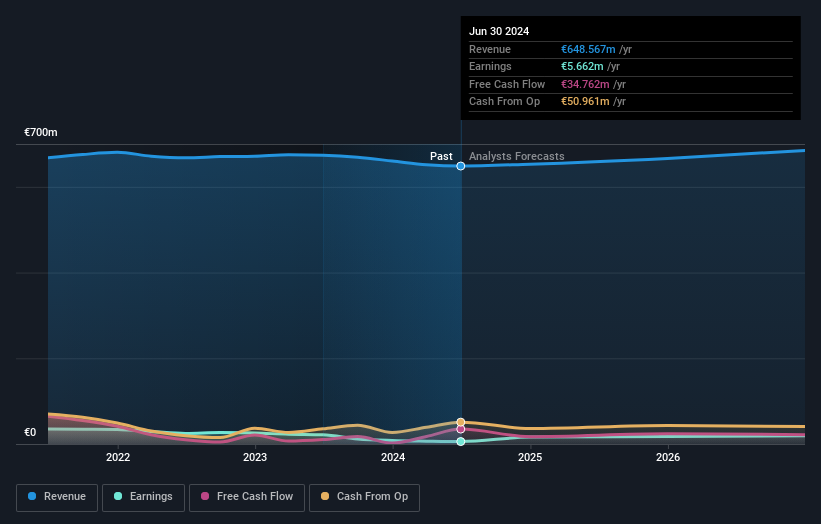821x524 pixels.
Task: Click the 'Jun 30 2024' tooltip date
Action: (499, 31)
